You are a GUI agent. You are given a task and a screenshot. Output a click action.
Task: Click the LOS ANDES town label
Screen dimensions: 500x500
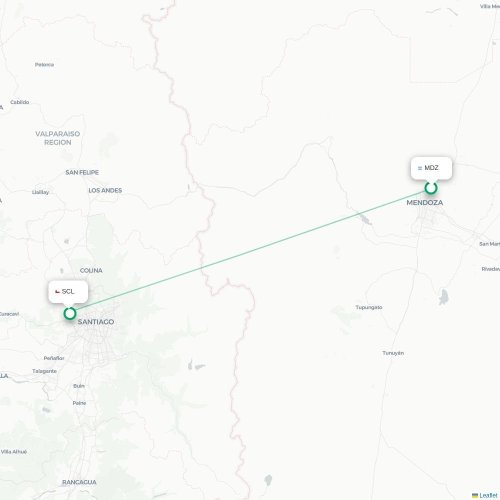point(105,190)
